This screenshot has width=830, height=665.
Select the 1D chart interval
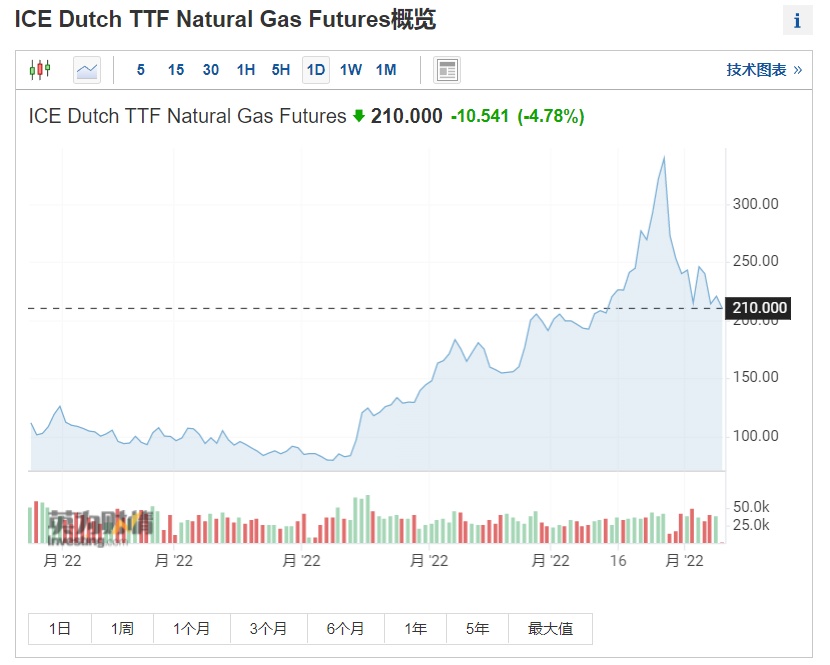316,70
